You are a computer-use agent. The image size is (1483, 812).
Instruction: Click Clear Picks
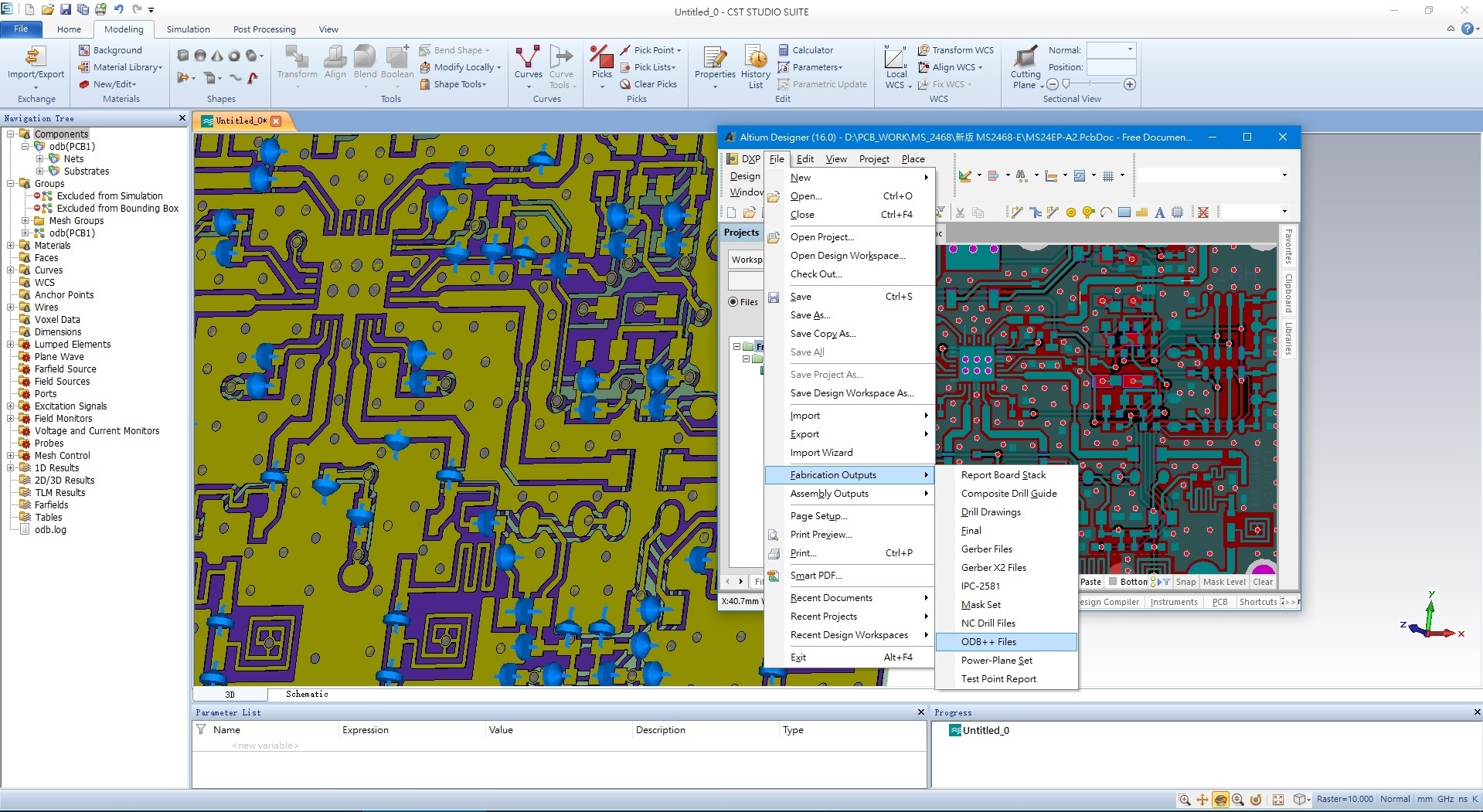648,84
